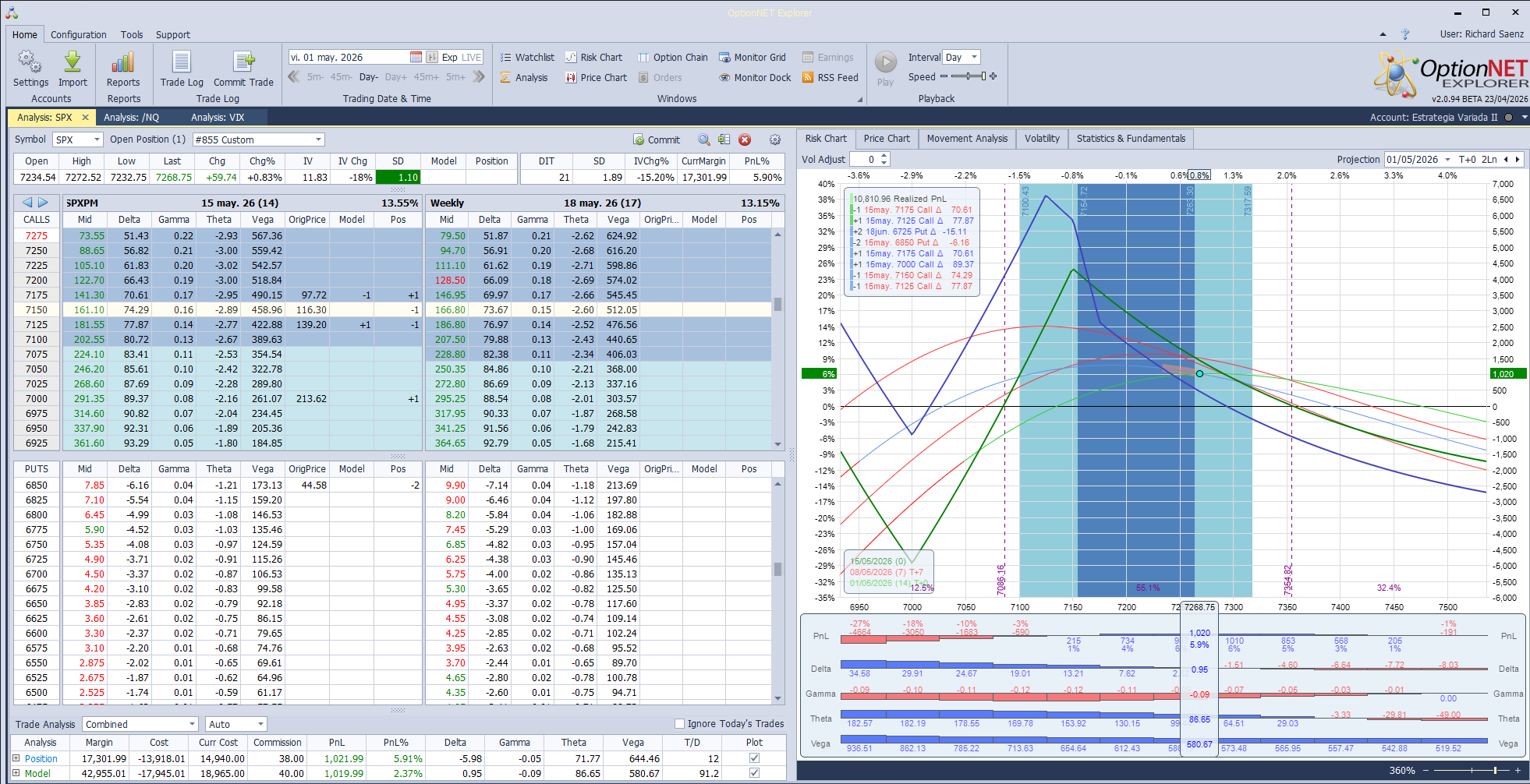Open the trading date calendar picker
Image resolution: width=1530 pixels, height=784 pixels.
click(x=416, y=57)
